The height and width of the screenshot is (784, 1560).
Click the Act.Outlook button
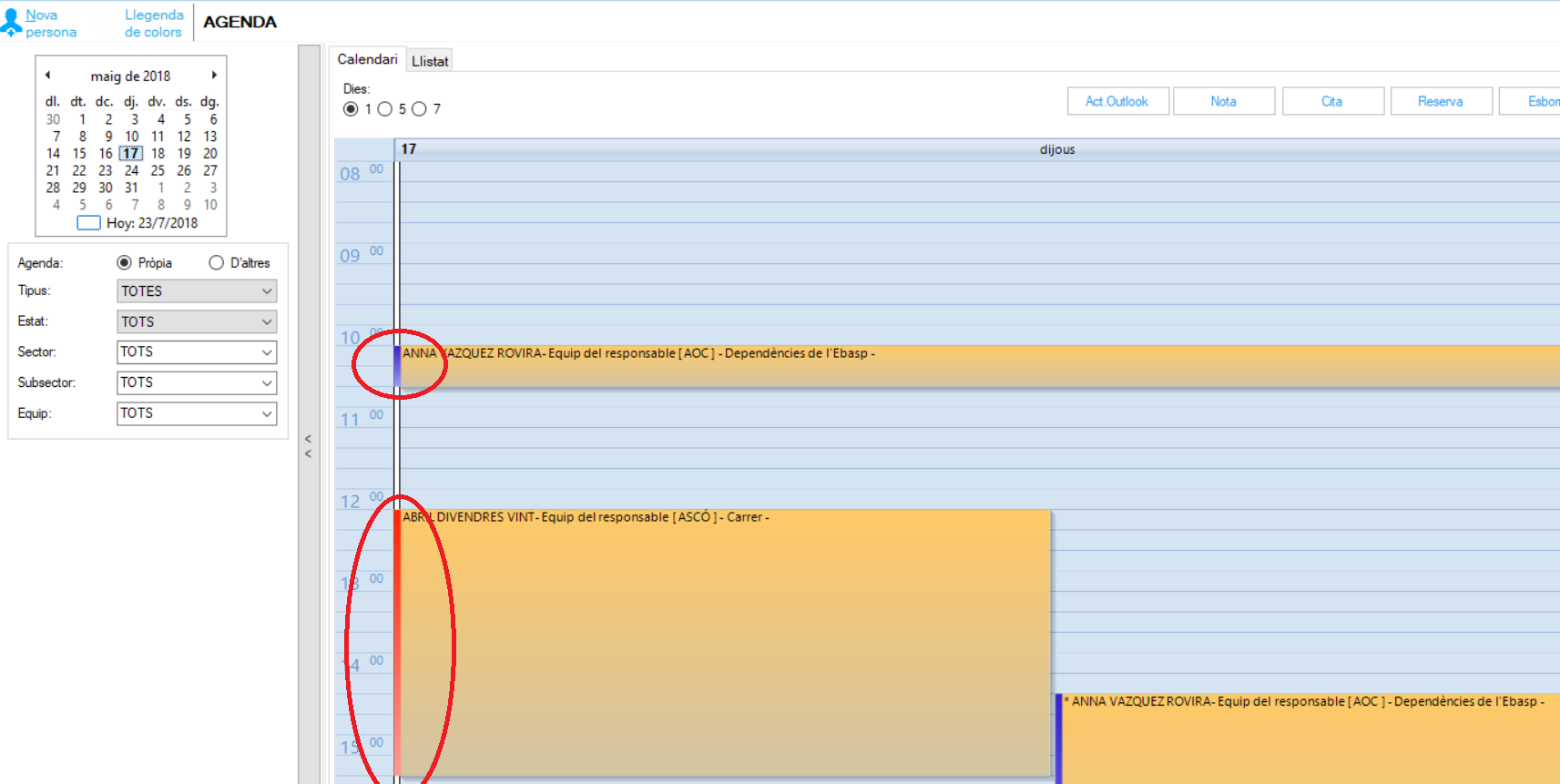click(x=1116, y=101)
